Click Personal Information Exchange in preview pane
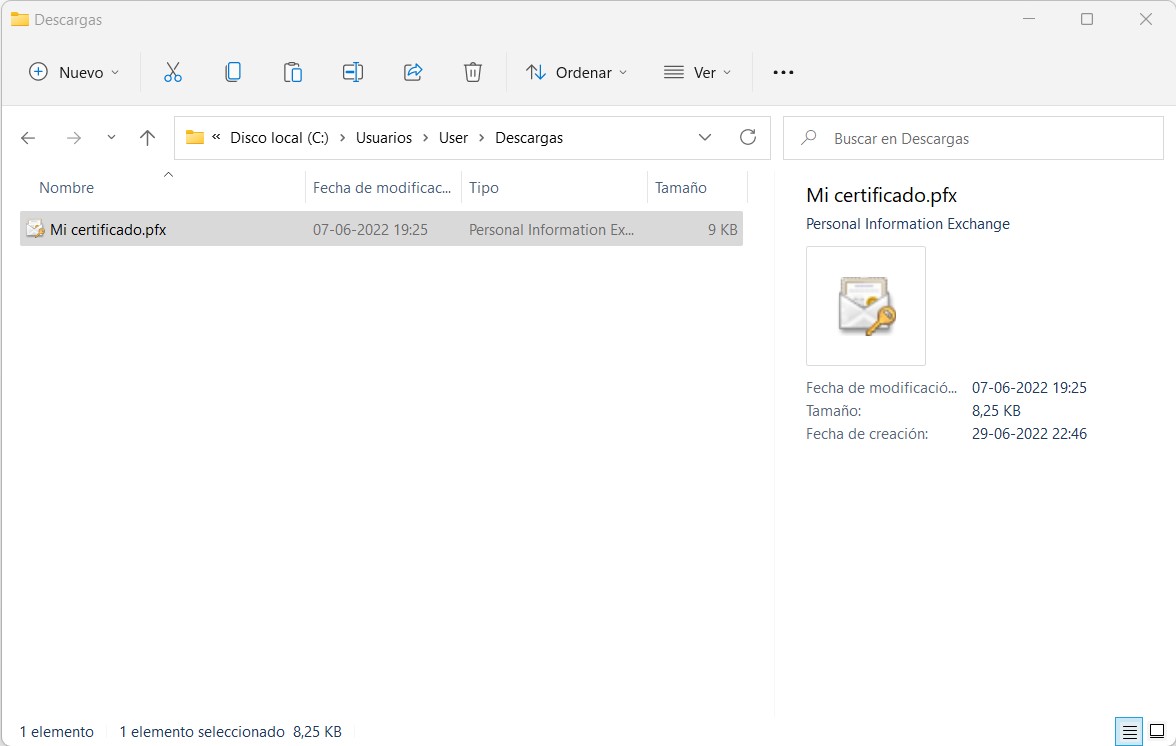This screenshot has height=746, width=1176. click(x=908, y=223)
